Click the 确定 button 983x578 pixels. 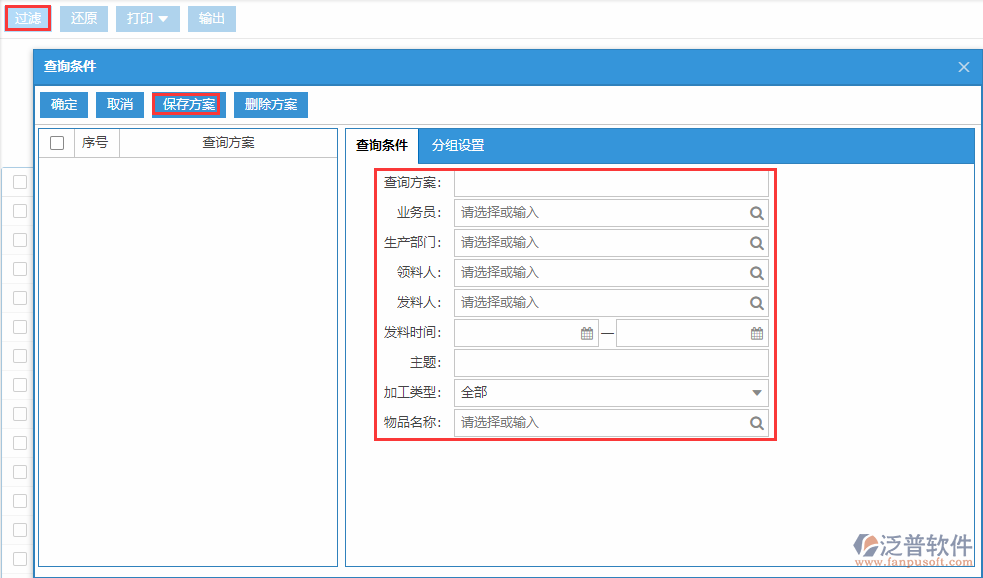pyautogui.click(x=64, y=105)
